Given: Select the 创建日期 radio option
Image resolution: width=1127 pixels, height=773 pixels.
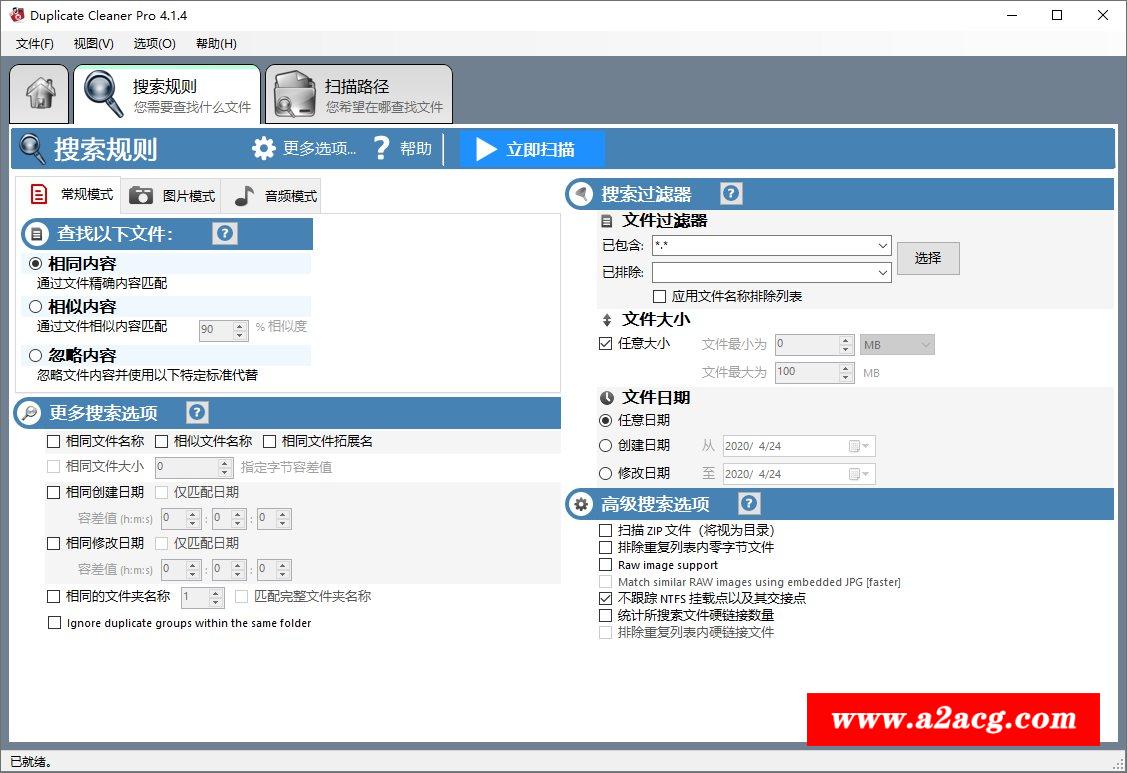Looking at the screenshot, I should tap(605, 446).
